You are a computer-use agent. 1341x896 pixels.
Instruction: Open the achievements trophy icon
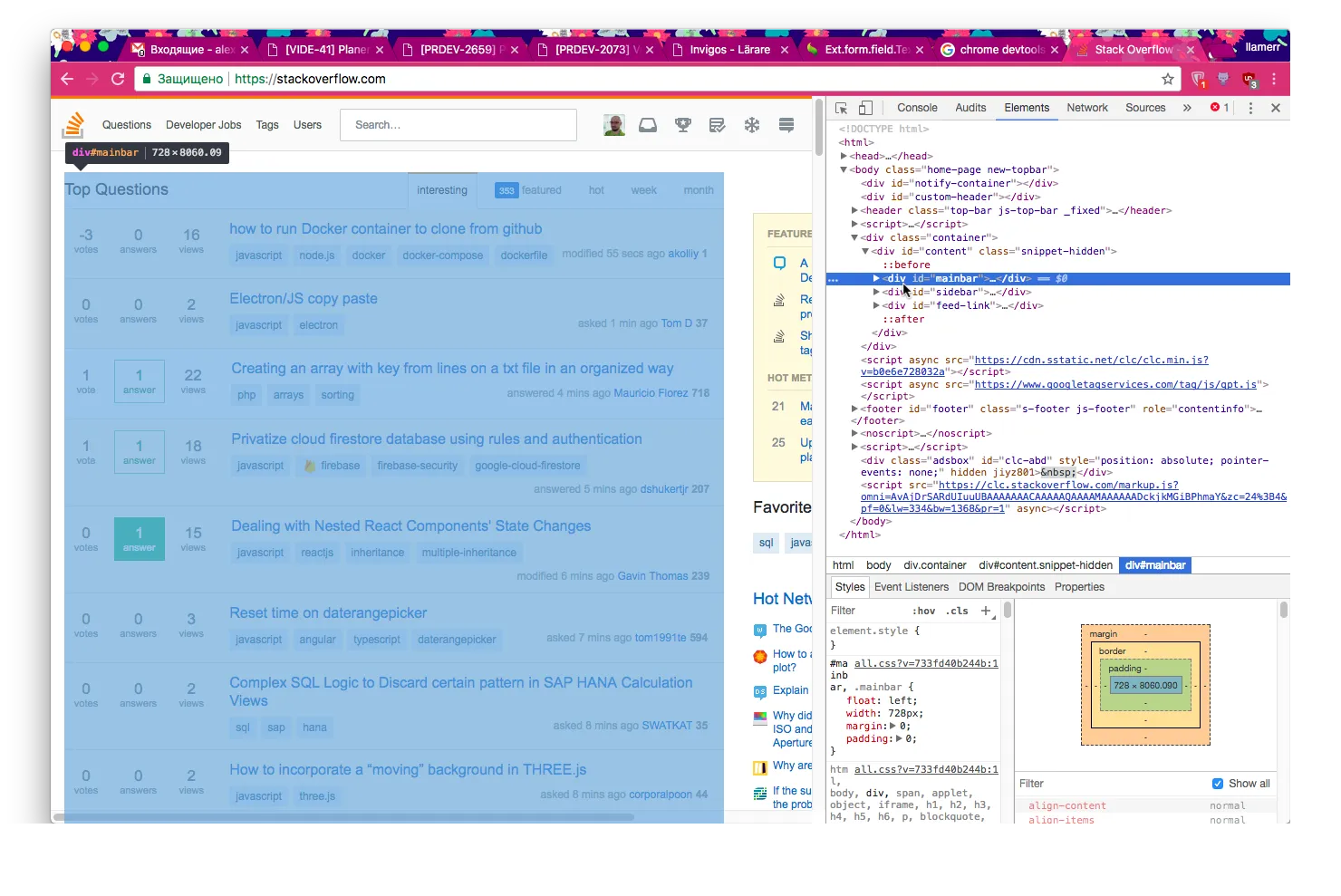[x=683, y=125]
